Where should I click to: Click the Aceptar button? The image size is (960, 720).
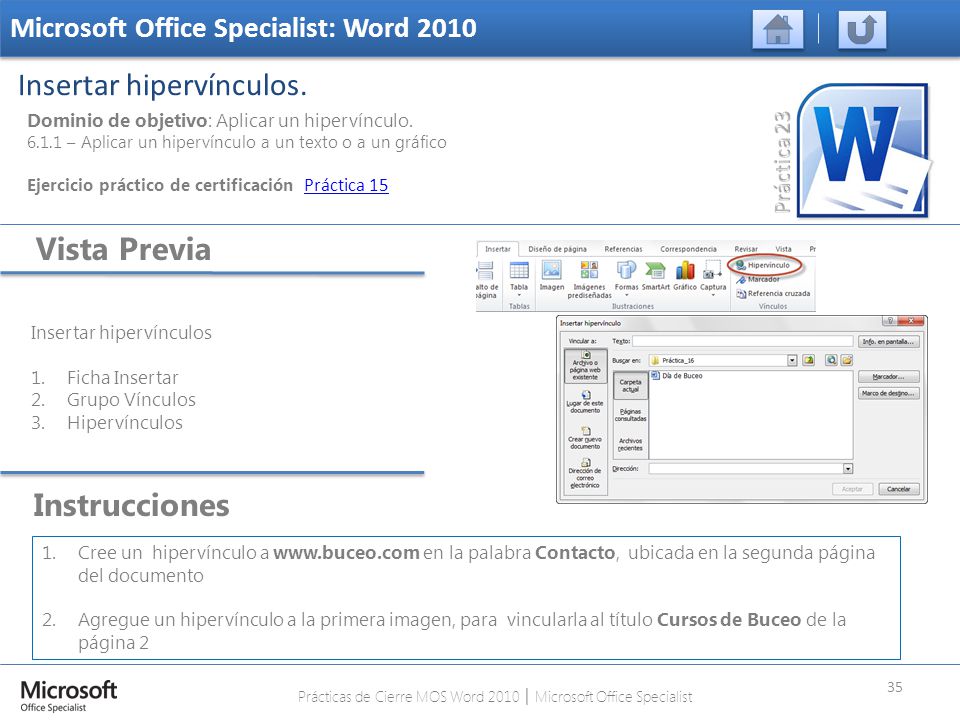pos(852,489)
